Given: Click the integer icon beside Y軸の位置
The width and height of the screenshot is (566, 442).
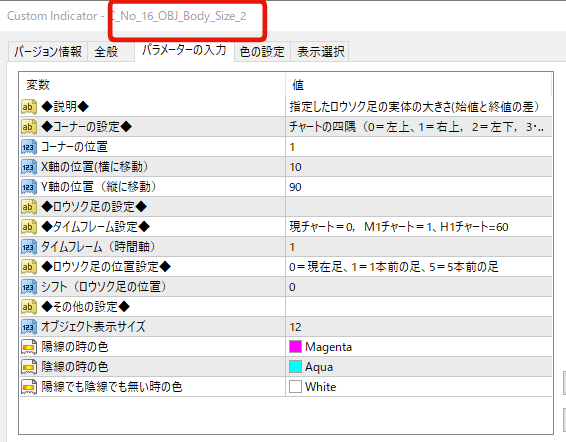Looking at the screenshot, I should click(29, 187).
